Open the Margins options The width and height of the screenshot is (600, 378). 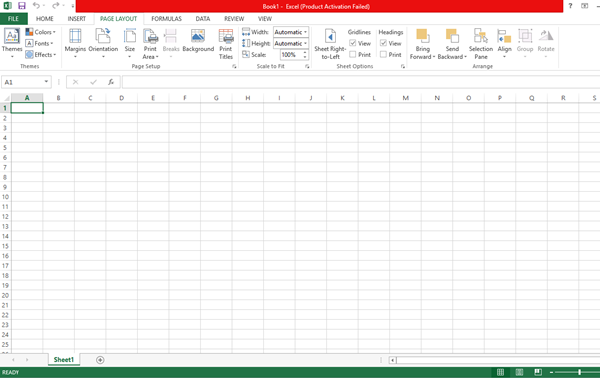click(x=75, y=43)
